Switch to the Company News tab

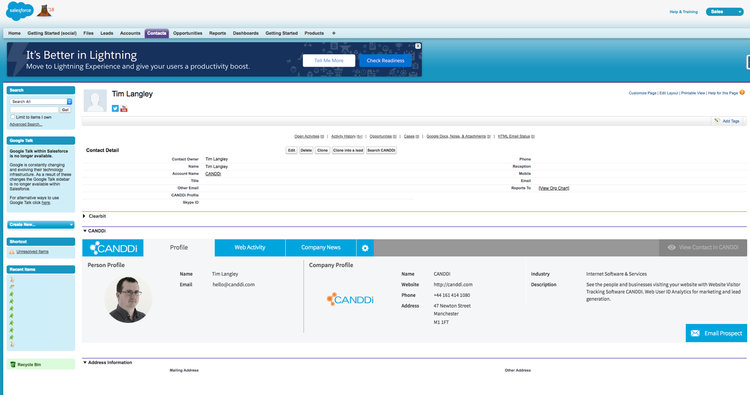pos(321,248)
